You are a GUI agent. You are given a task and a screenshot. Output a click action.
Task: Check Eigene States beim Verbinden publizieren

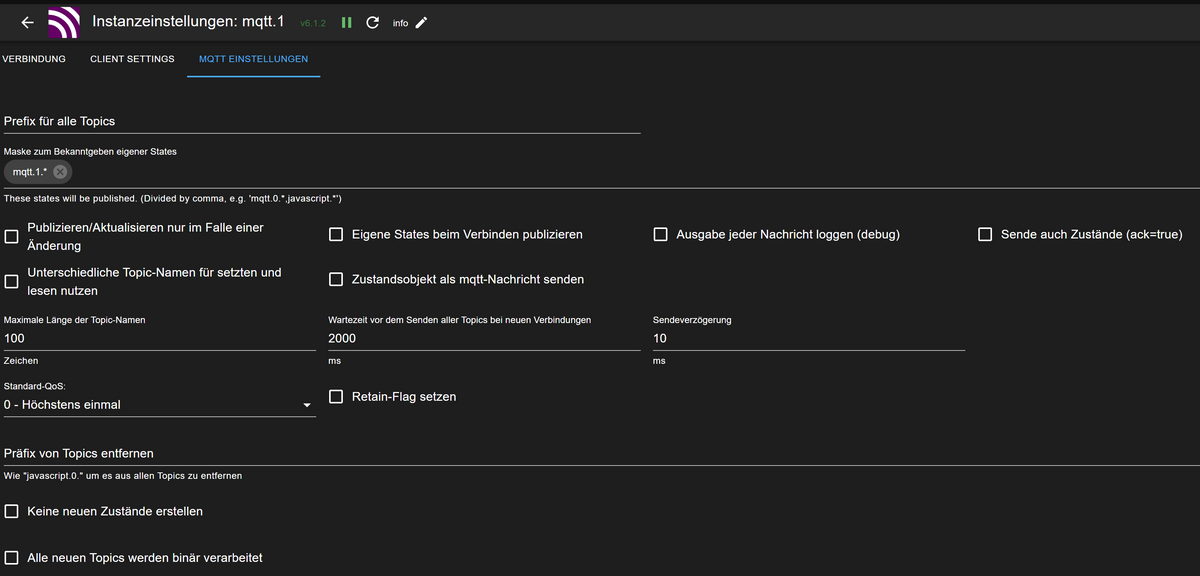[x=336, y=235]
